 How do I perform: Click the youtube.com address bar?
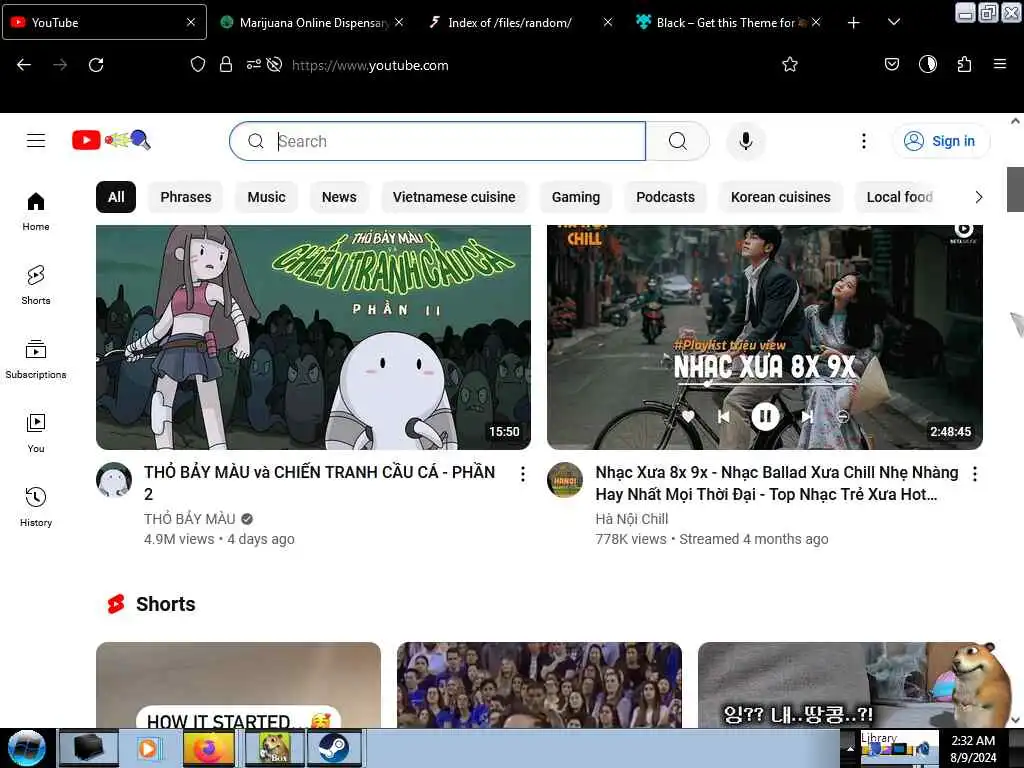coord(483,65)
